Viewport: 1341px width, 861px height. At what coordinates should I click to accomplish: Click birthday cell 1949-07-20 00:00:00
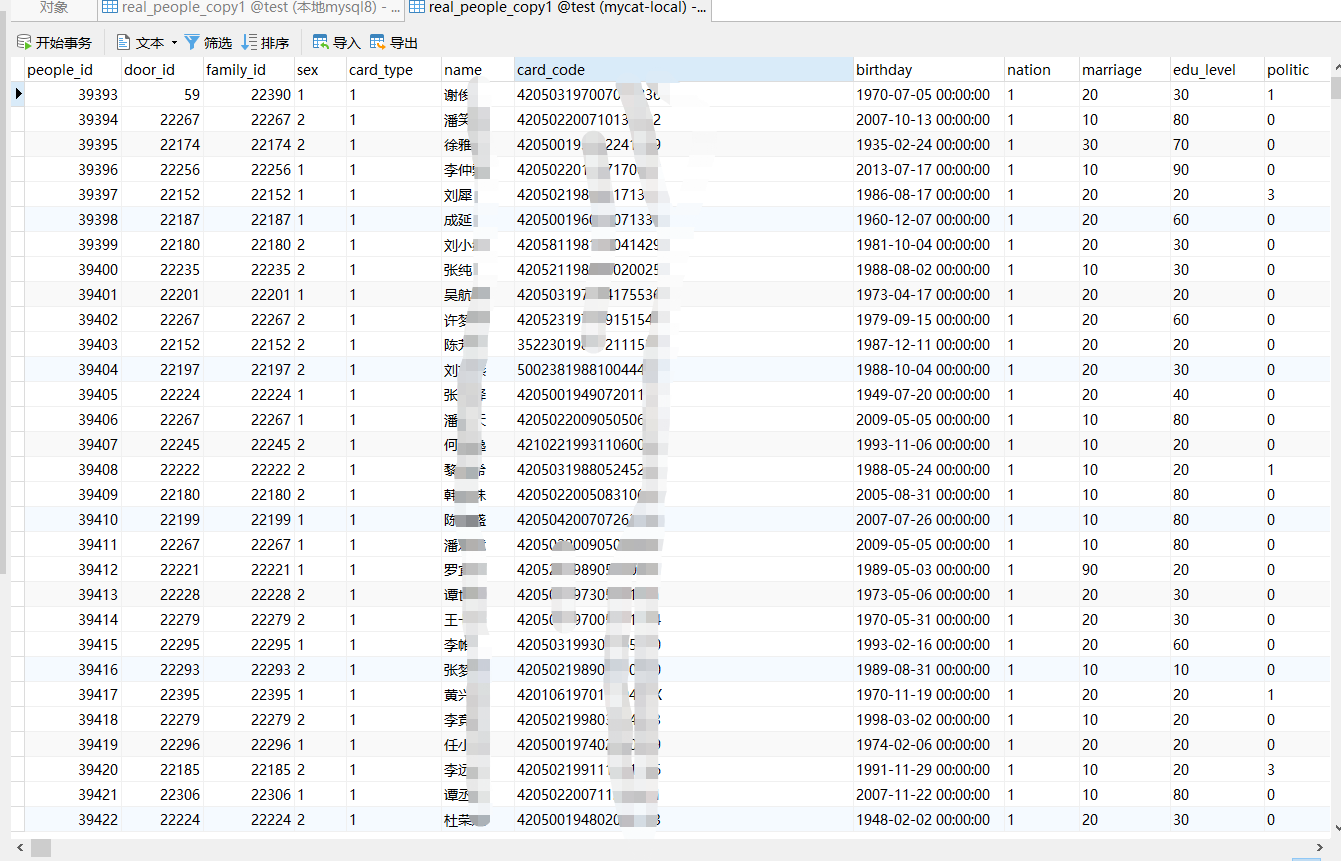(x=929, y=395)
